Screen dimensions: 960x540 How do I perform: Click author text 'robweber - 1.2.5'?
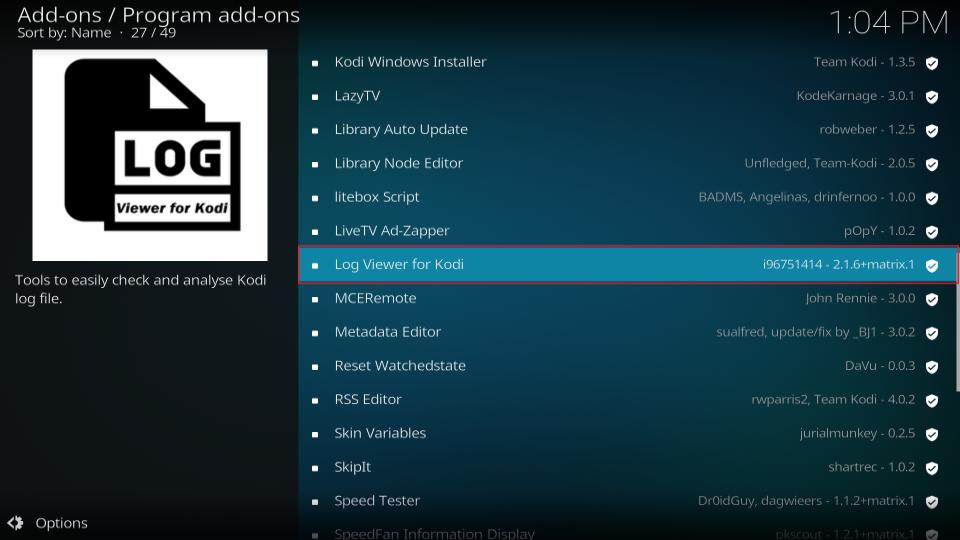(x=868, y=129)
